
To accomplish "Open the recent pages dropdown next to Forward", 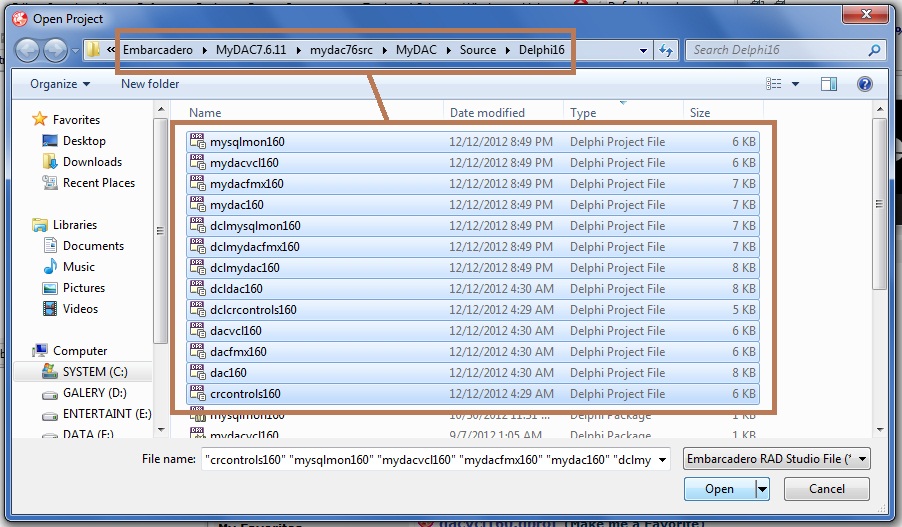I will tap(75, 51).
